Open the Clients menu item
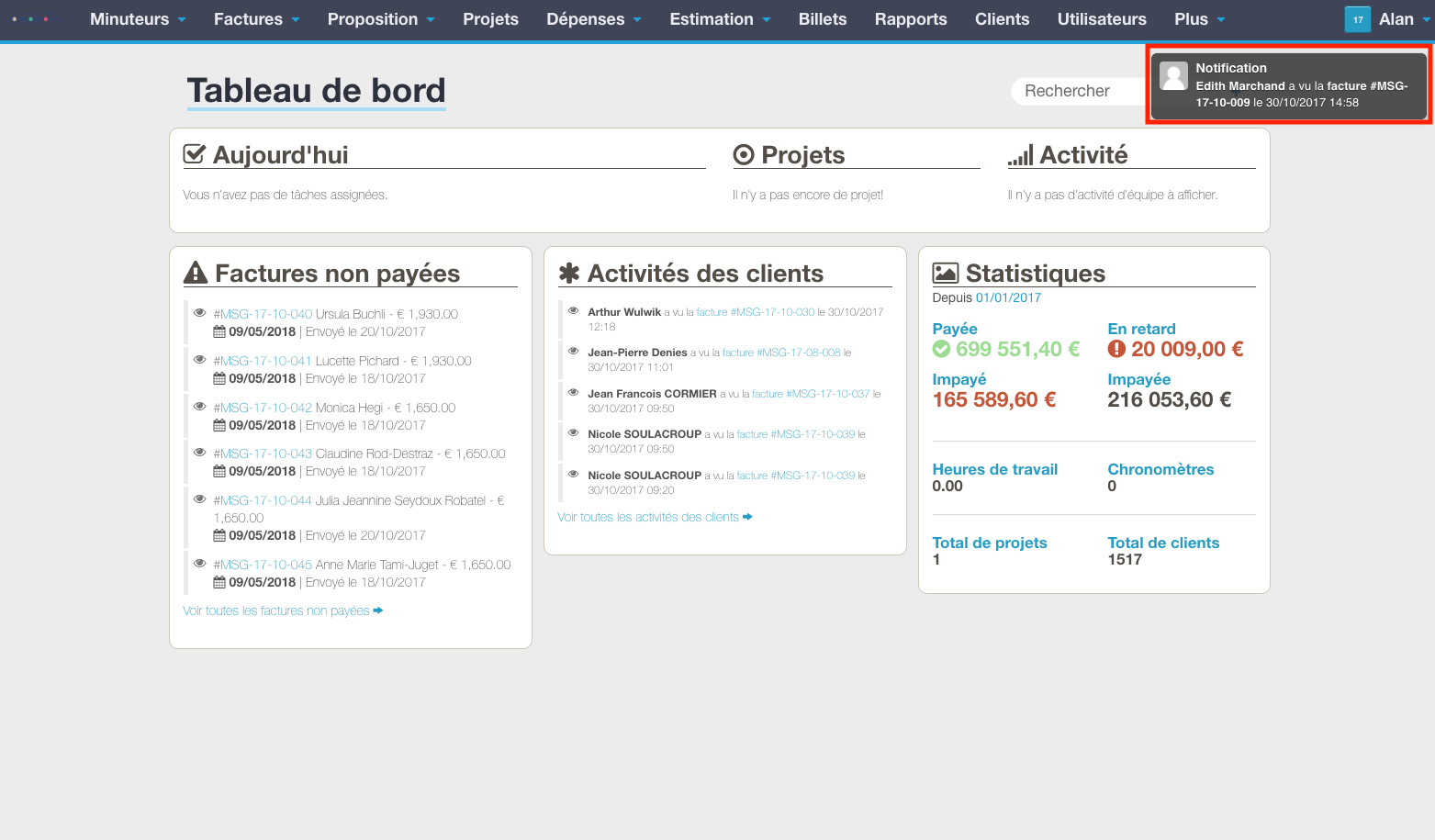The image size is (1435, 840). click(1002, 19)
